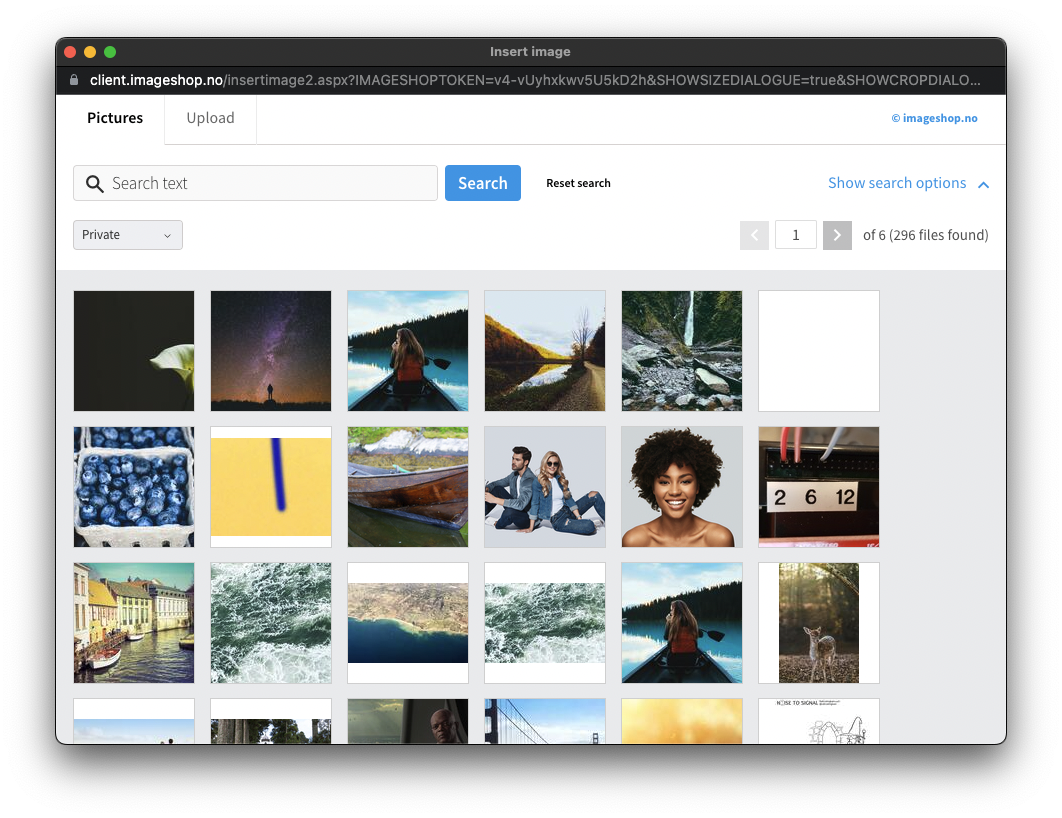Screen dimensions: 1062x818
Task: Select the tree trunks thumbnail in bottom row
Action: [x=271, y=721]
